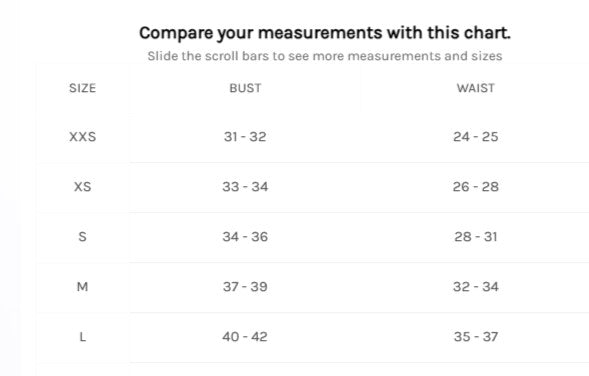Click the L bust value 40 - 42

click(x=245, y=337)
